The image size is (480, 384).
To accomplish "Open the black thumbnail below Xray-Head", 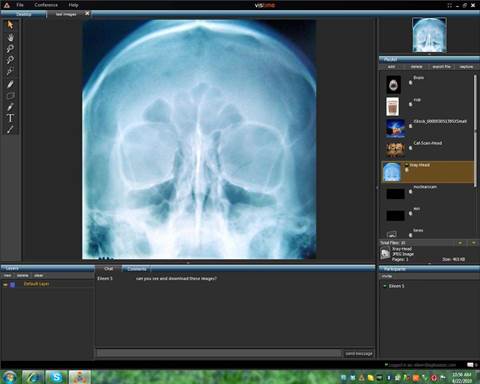I will click(395, 194).
